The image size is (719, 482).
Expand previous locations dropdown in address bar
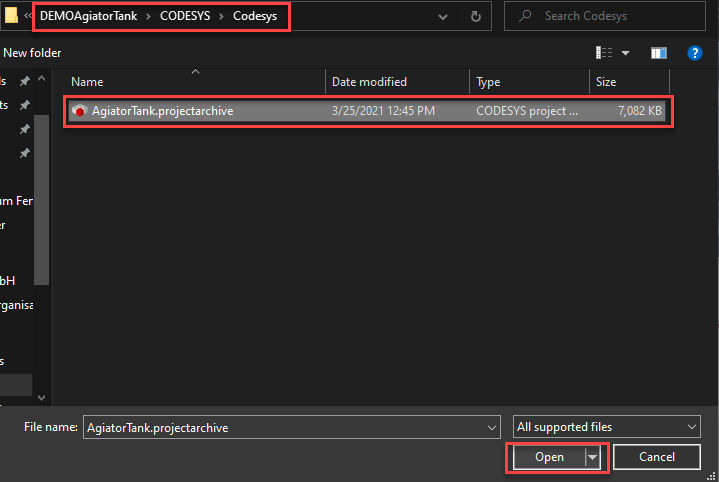point(442,17)
